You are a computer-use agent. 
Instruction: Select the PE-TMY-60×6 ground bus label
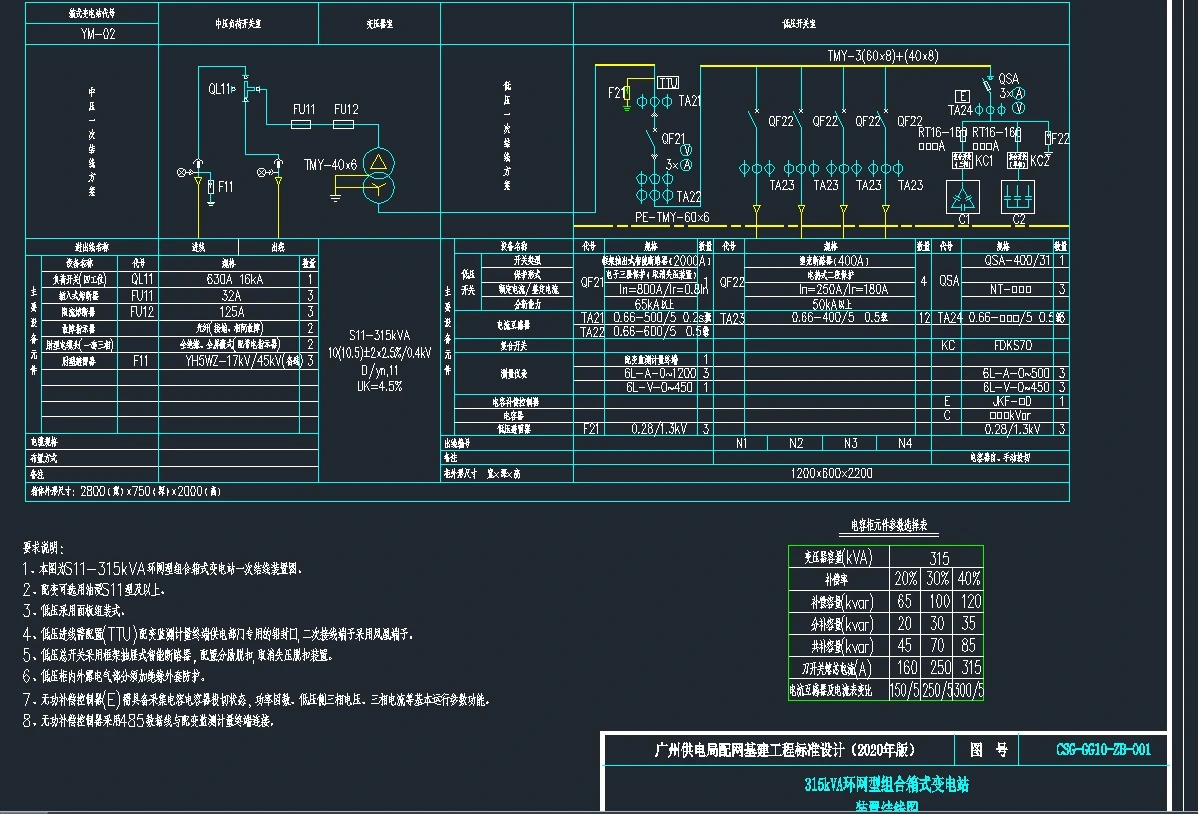point(671,217)
